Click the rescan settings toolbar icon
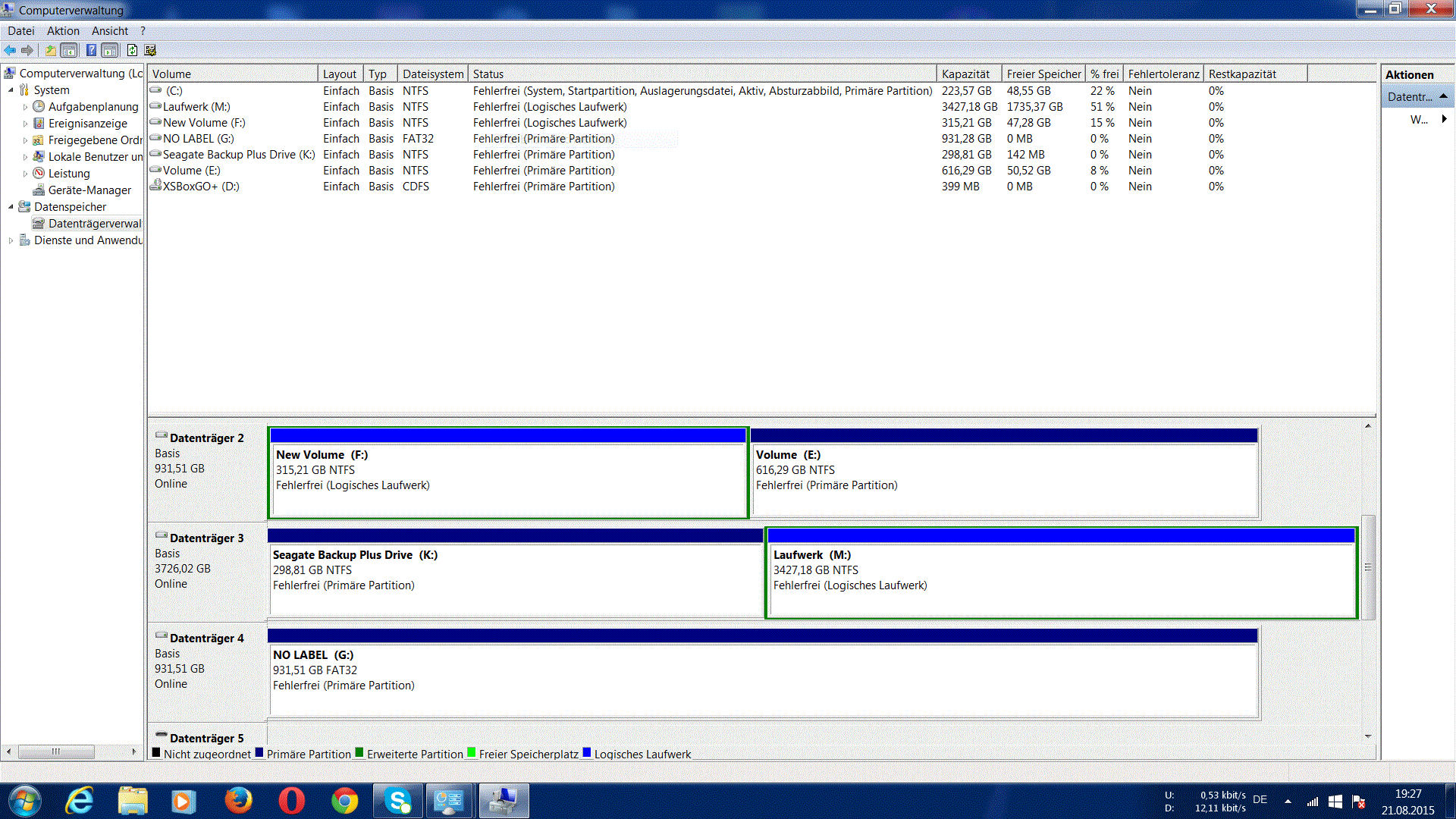1456x819 pixels. tap(150, 50)
